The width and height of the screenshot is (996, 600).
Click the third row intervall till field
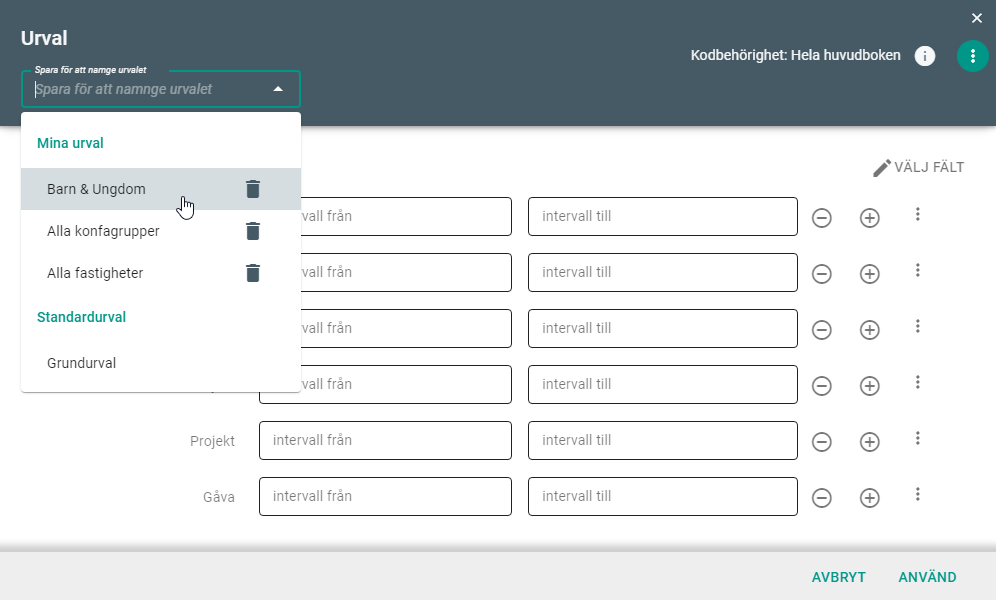(x=663, y=328)
